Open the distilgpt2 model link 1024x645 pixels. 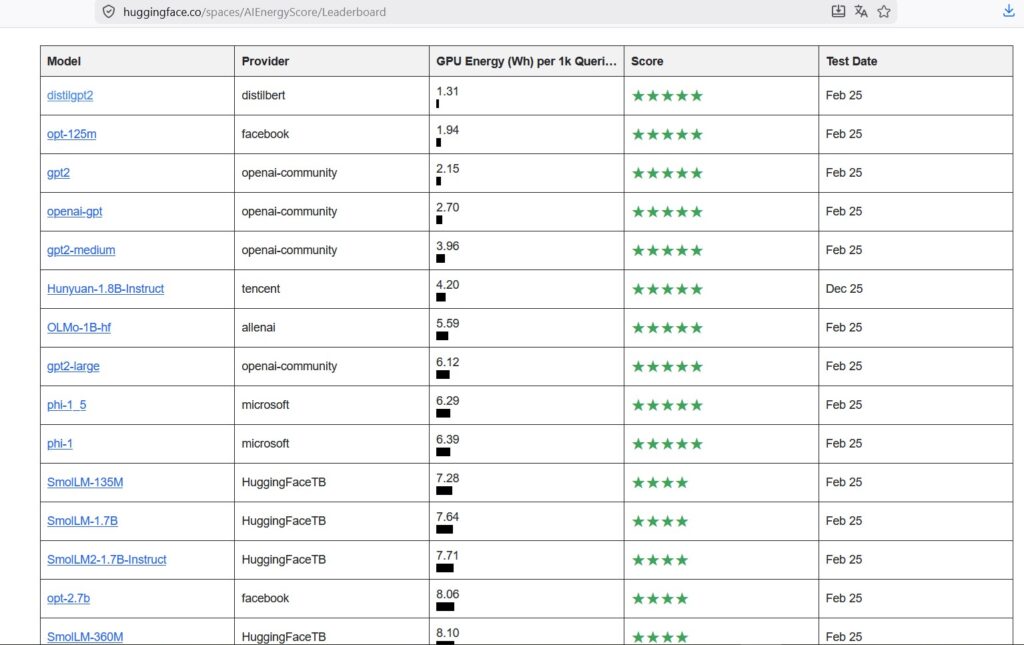click(70, 95)
